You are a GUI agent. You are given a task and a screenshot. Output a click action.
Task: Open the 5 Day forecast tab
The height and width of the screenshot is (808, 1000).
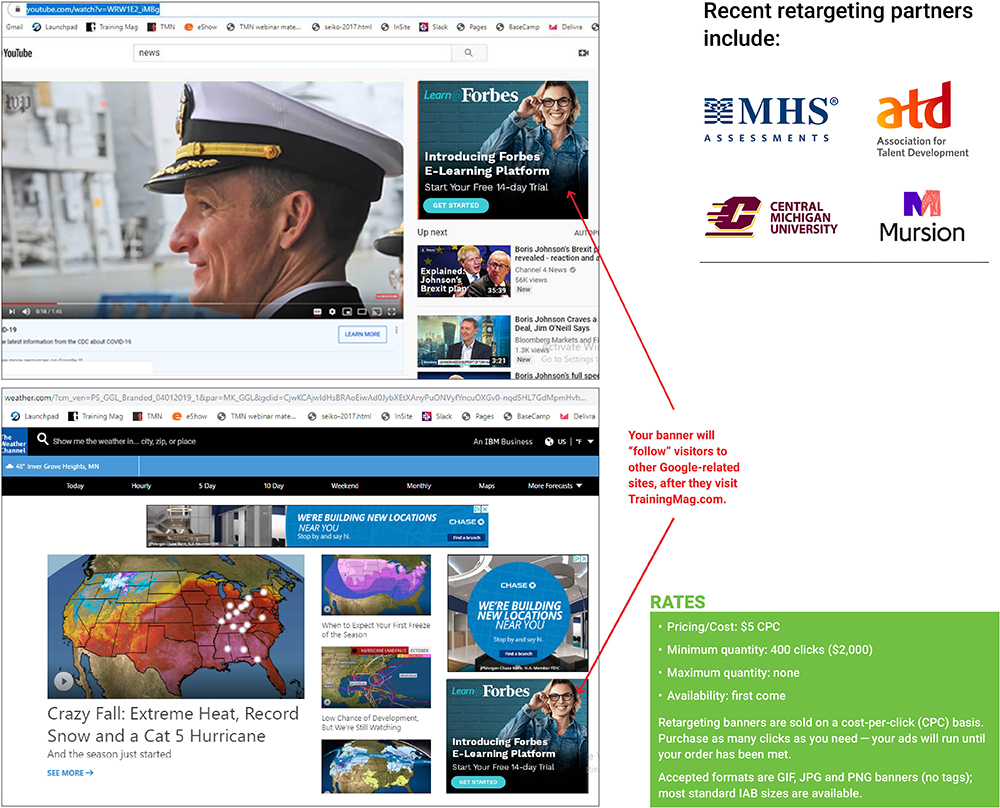207,486
